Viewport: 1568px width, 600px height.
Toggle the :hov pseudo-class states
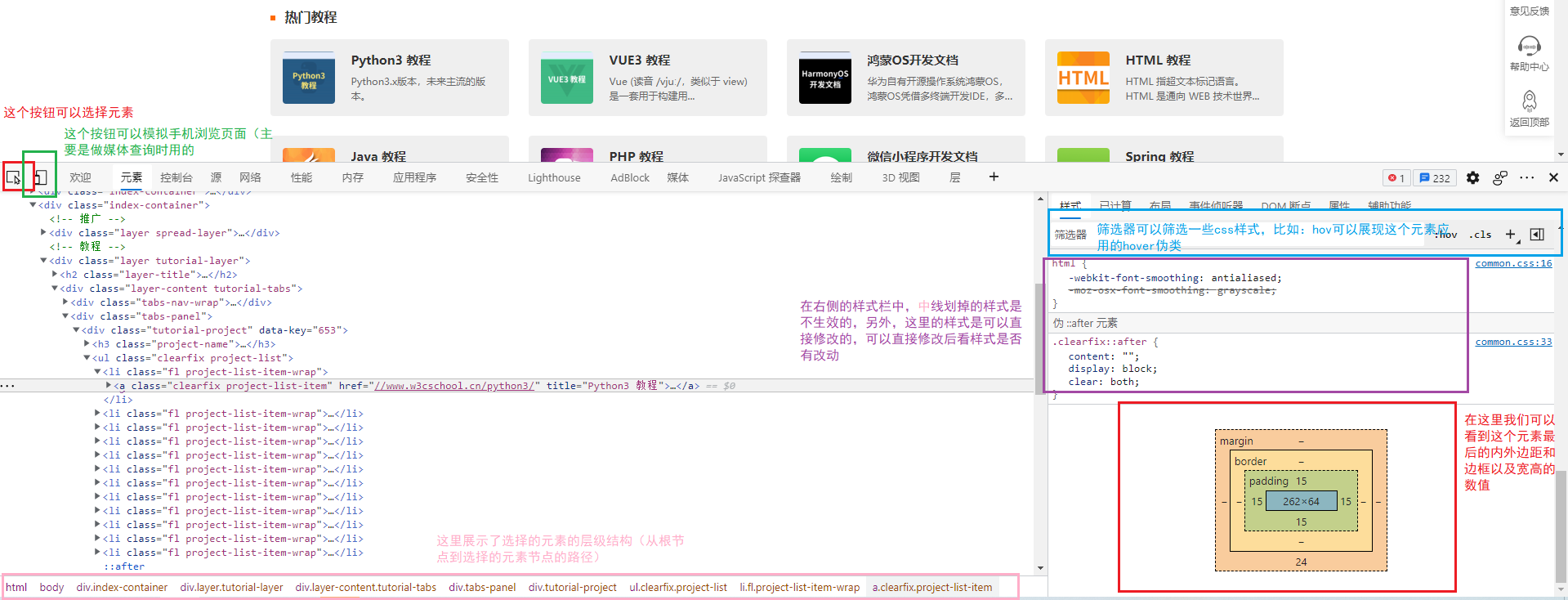[x=1447, y=235]
